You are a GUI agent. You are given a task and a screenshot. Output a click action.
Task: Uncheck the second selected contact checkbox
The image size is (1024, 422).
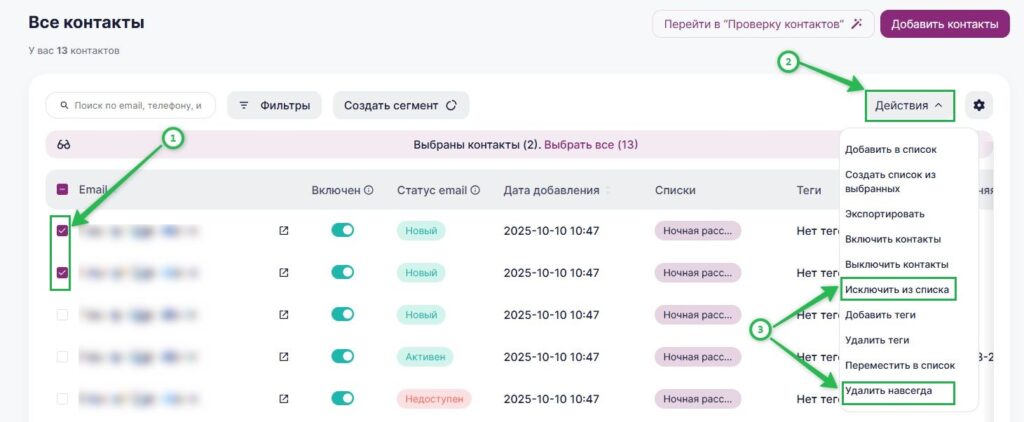(x=62, y=273)
